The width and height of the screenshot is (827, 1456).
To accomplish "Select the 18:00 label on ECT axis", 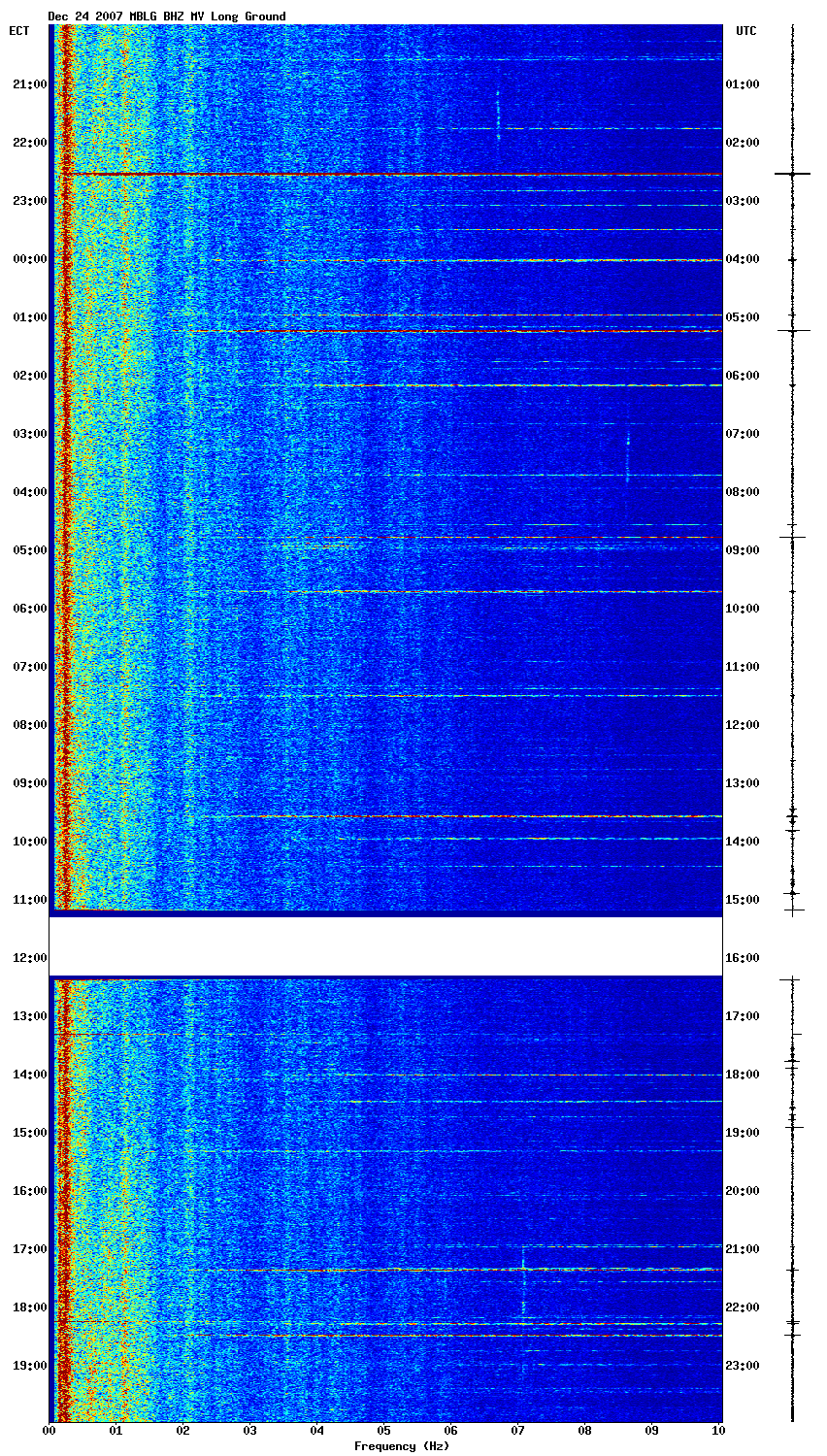I will [30, 1307].
